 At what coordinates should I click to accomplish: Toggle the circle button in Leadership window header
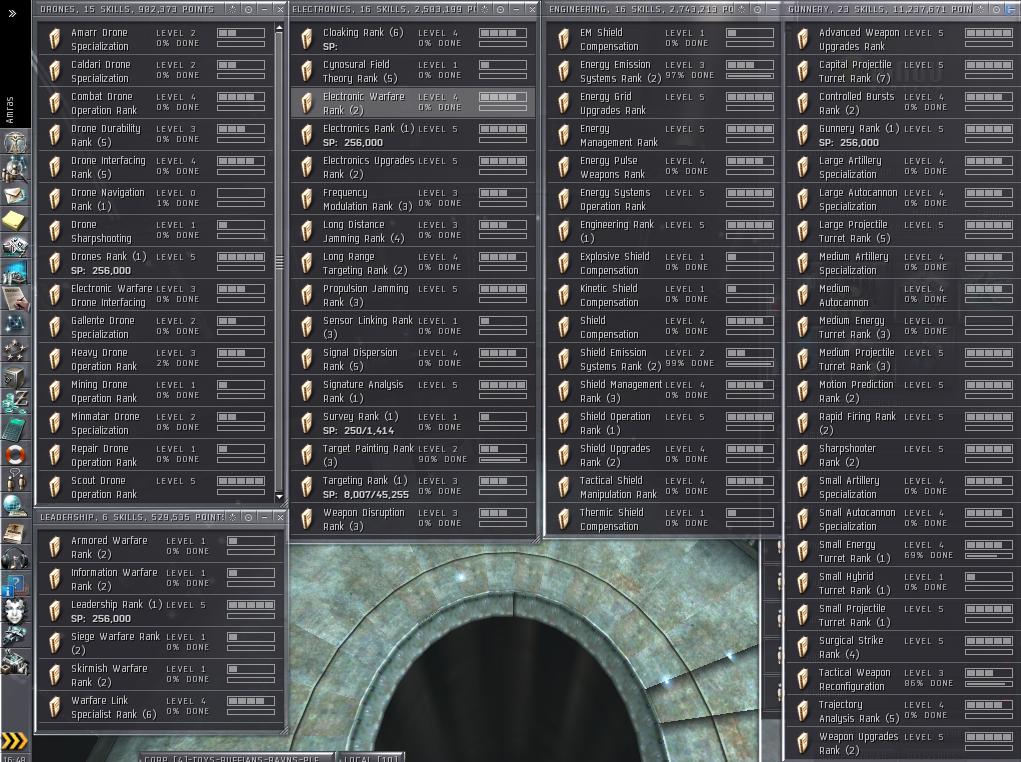(x=248, y=517)
